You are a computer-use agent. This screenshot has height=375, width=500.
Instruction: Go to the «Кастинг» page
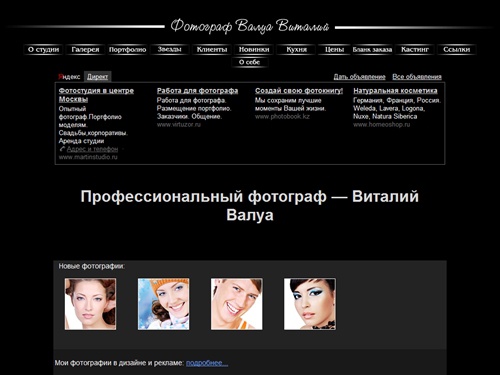click(415, 50)
